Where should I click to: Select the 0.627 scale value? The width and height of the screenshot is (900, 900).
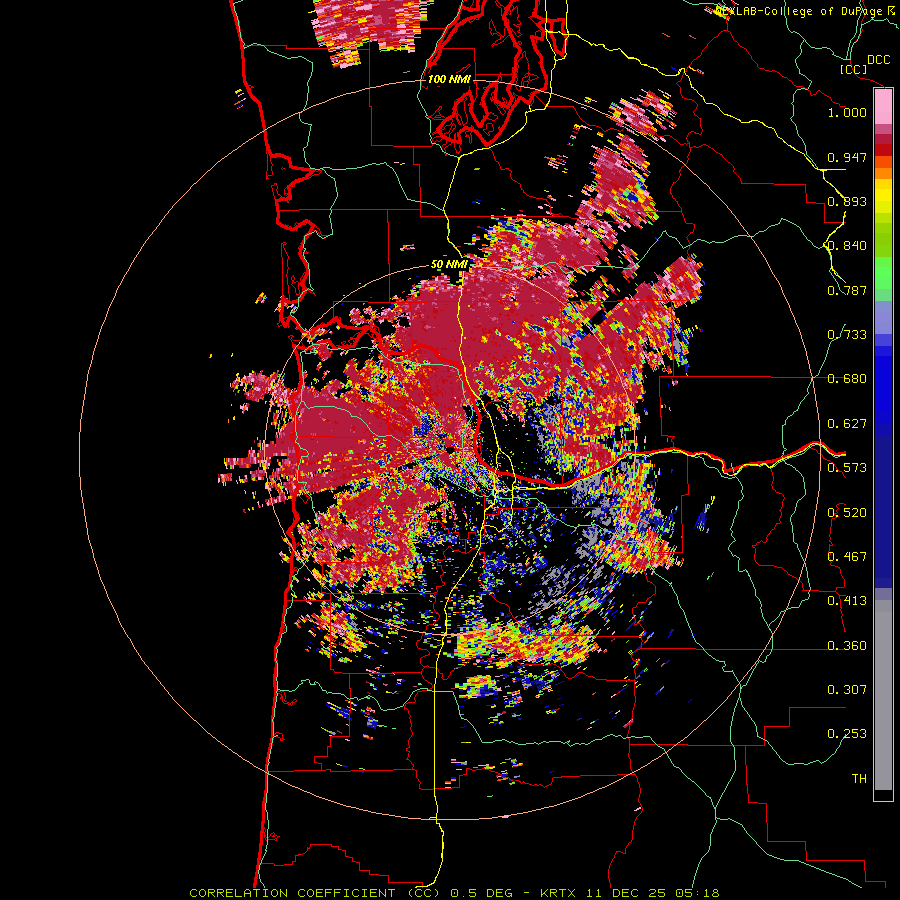coord(847,424)
